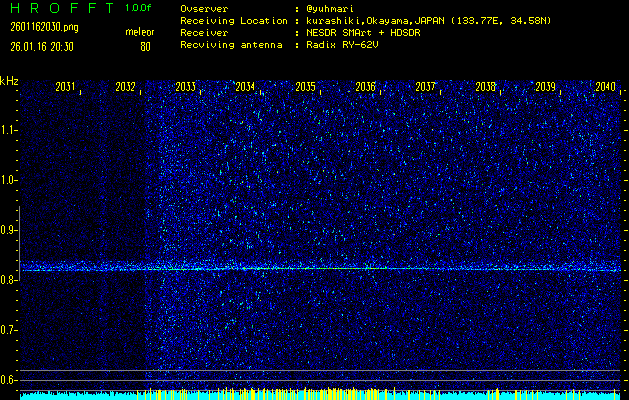Click the 2035 time marker
Screen dimensions: 629x400
pyautogui.click(x=305, y=88)
